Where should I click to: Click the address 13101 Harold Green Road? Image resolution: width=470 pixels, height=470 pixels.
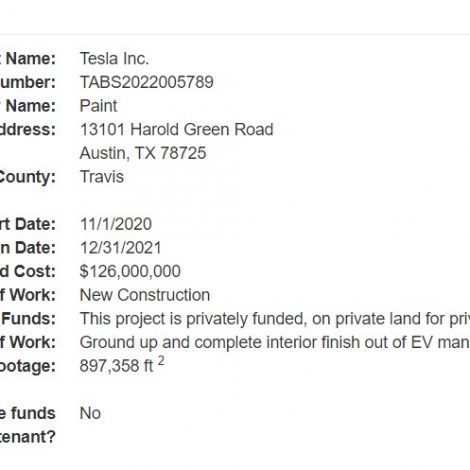pos(177,130)
